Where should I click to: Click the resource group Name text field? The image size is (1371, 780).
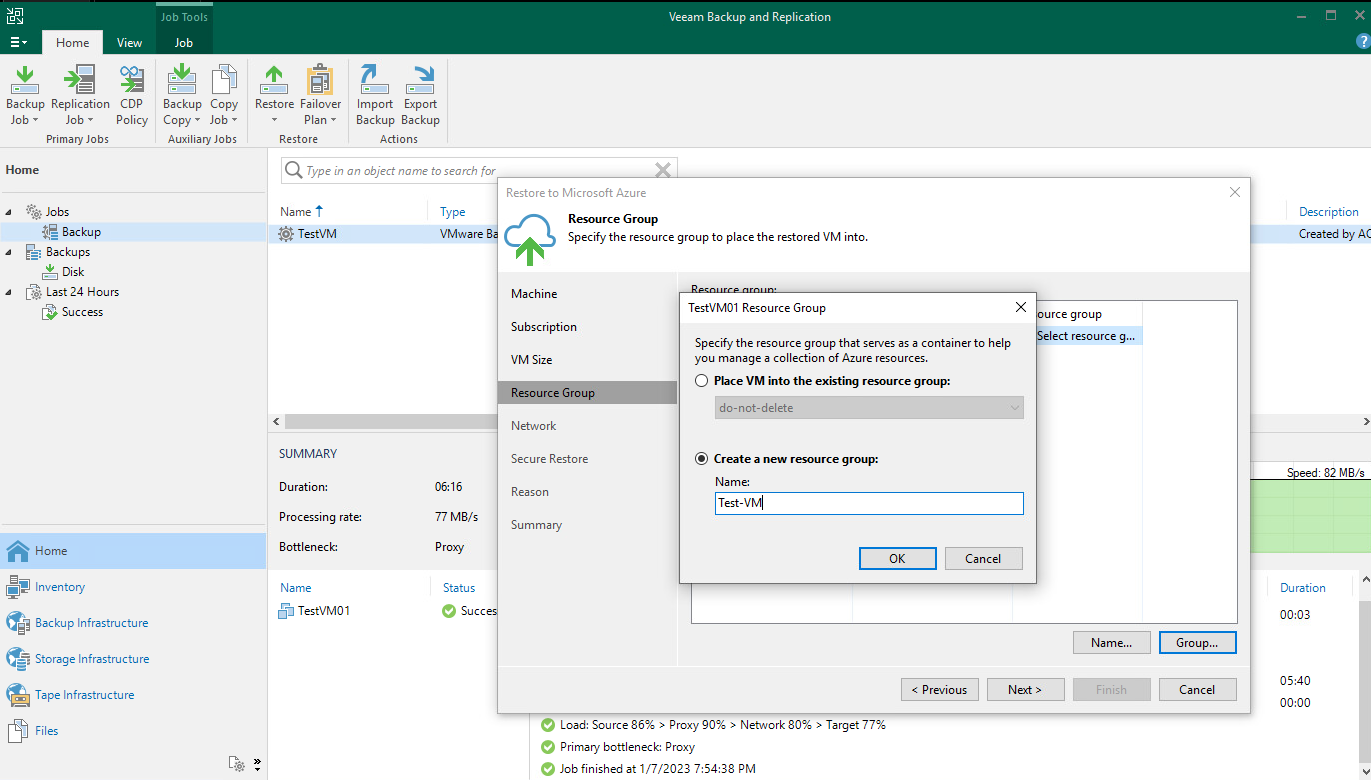coord(869,504)
